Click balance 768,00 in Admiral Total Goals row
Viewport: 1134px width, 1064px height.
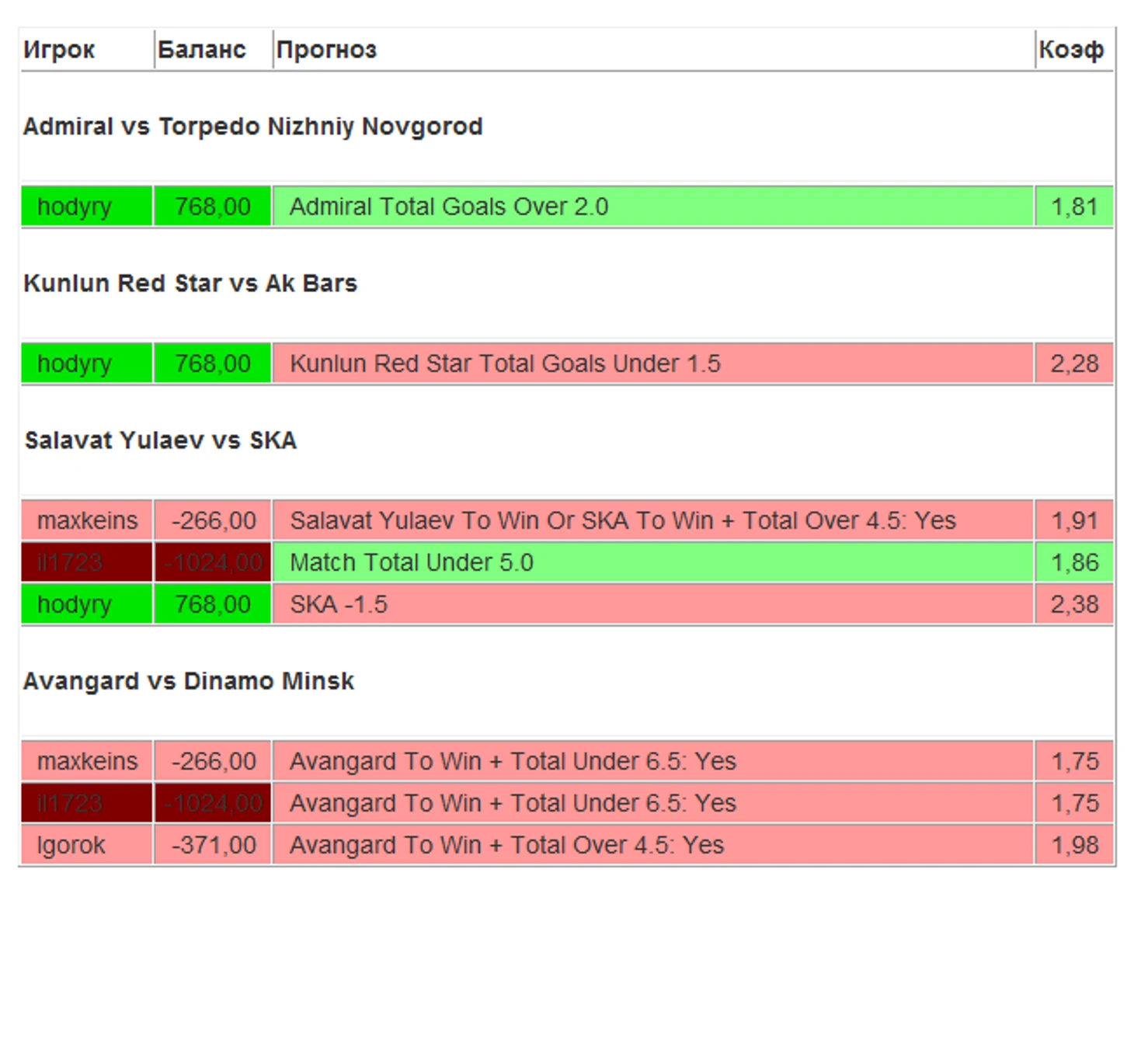point(213,207)
